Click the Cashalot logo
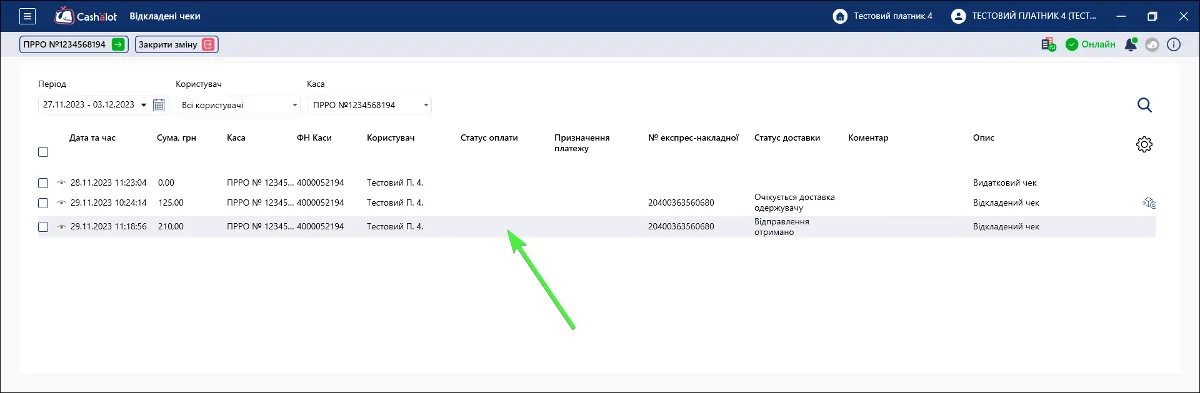The width and height of the screenshot is (1200, 393). click(x=87, y=16)
